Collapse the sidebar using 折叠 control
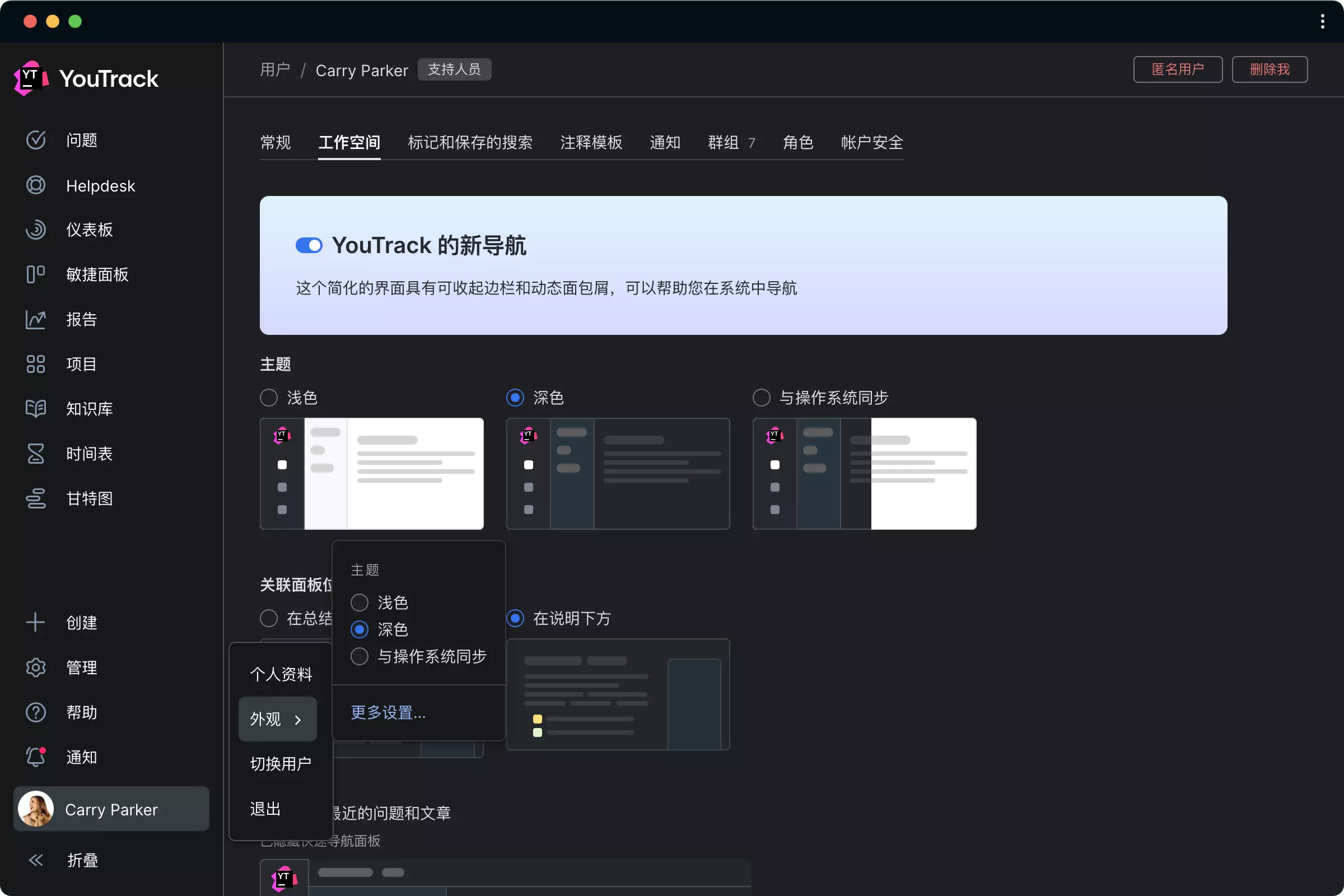This screenshot has height=896, width=1344. pos(35,860)
